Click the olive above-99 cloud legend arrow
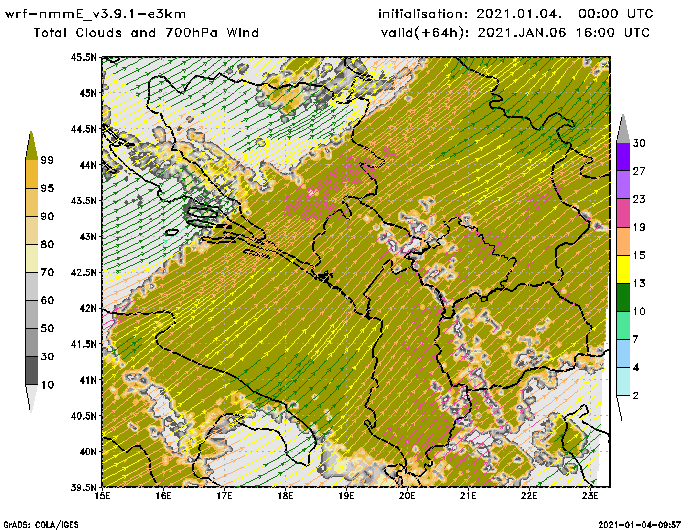 click(x=31, y=146)
